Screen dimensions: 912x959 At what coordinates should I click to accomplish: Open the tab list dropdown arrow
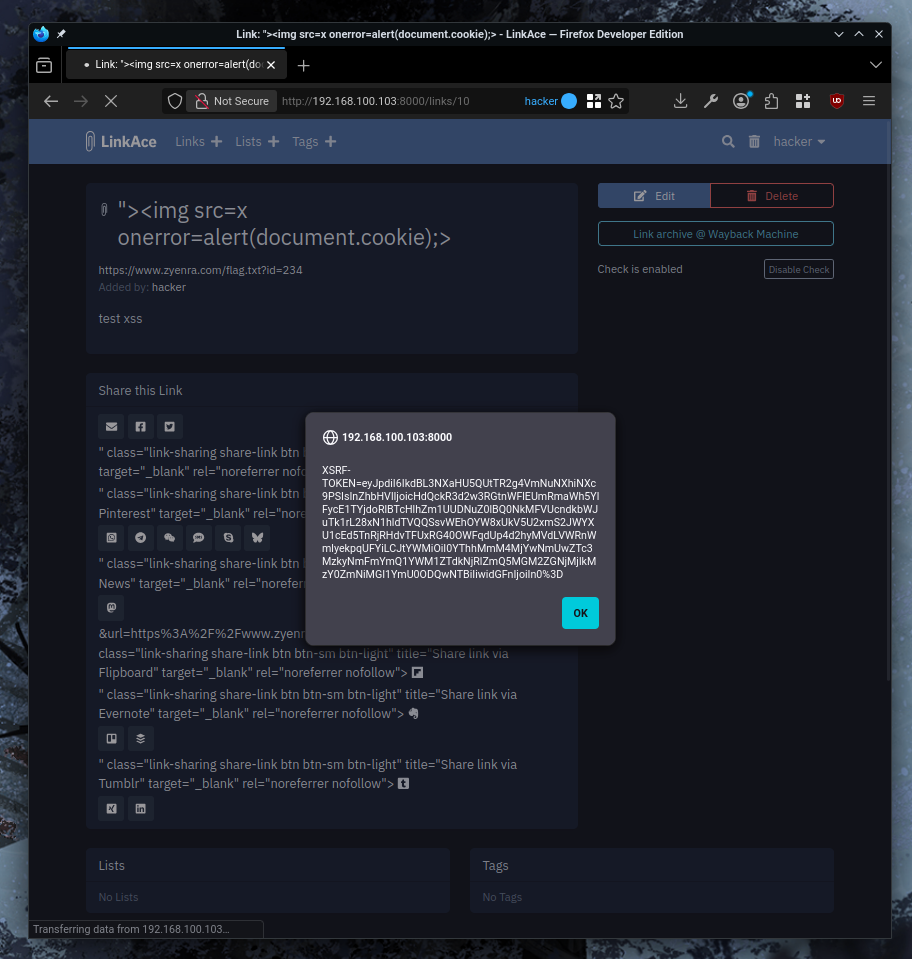coord(877,64)
